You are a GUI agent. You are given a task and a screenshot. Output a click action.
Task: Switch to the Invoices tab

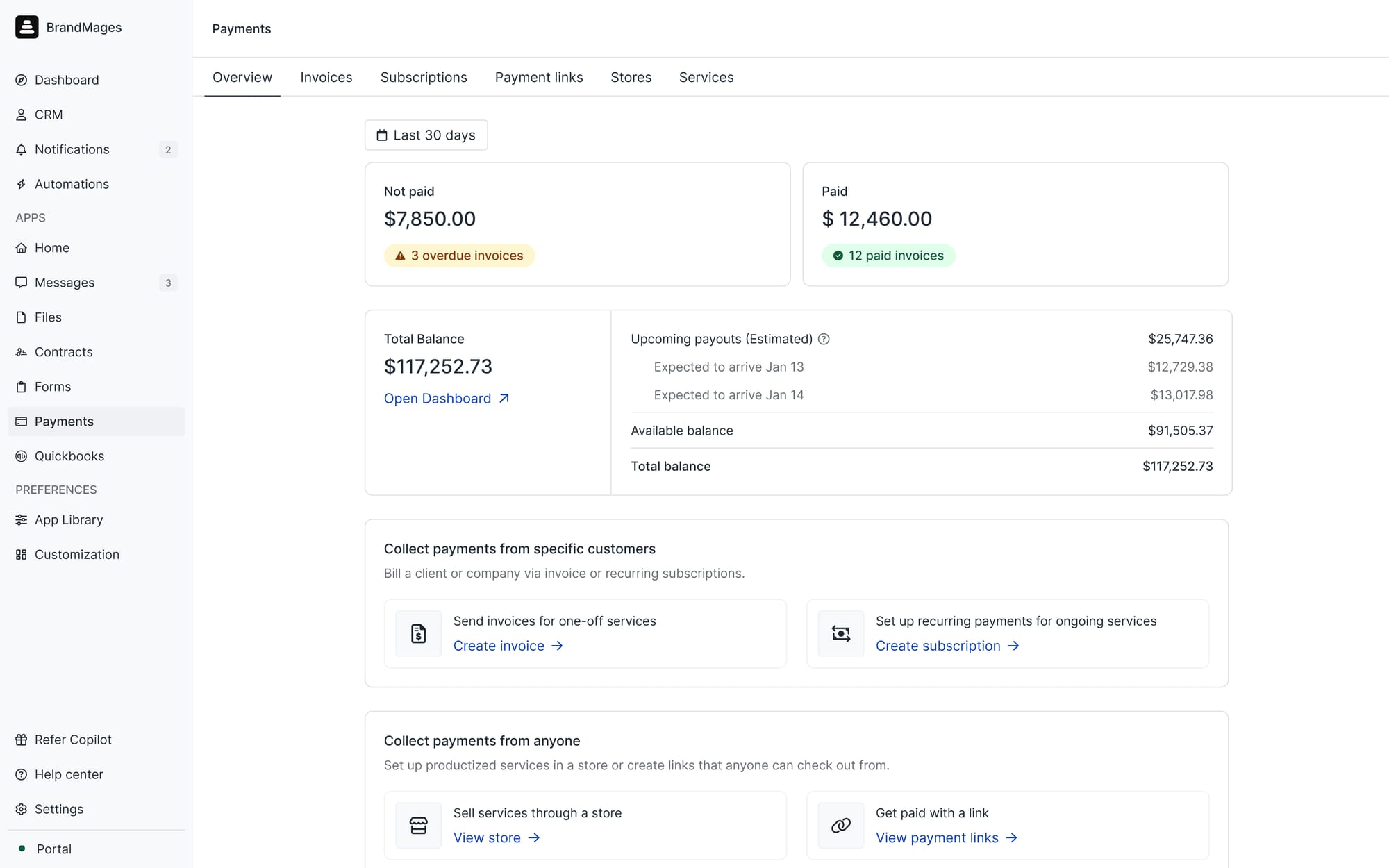(x=326, y=77)
